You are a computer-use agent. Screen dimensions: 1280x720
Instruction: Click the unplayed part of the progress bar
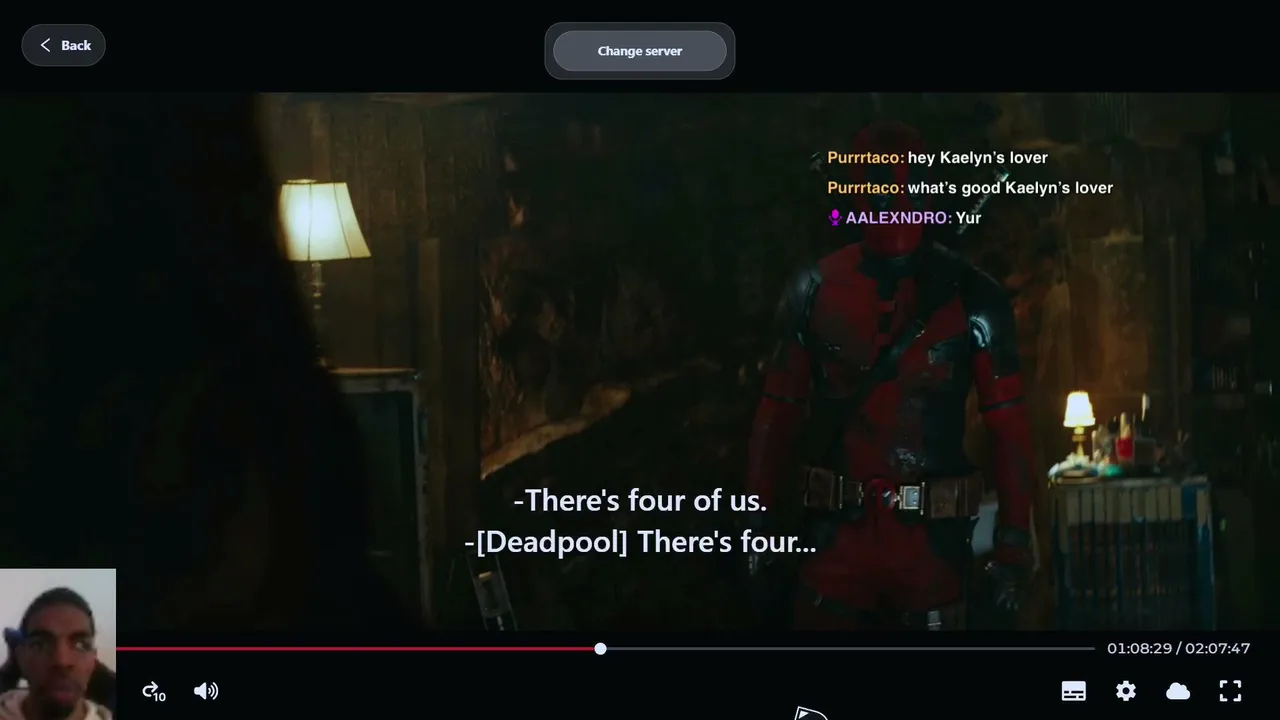click(x=850, y=649)
